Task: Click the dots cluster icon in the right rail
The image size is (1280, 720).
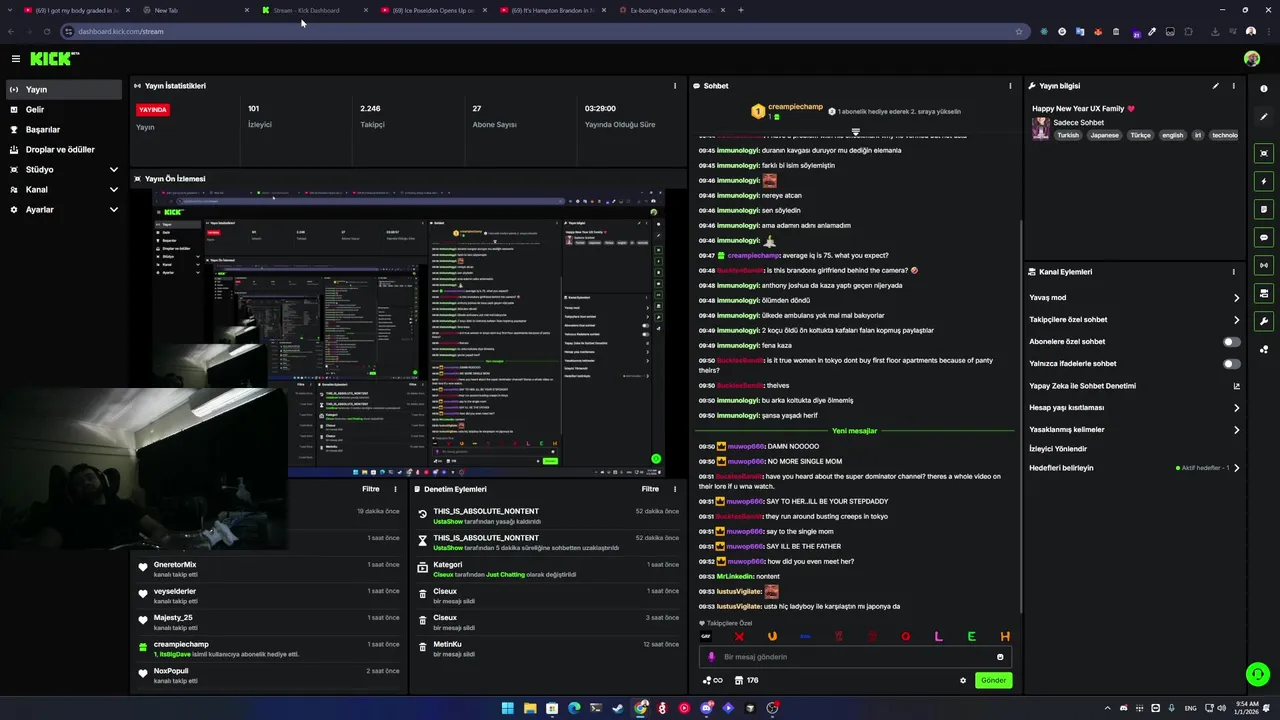Action: point(1264,349)
